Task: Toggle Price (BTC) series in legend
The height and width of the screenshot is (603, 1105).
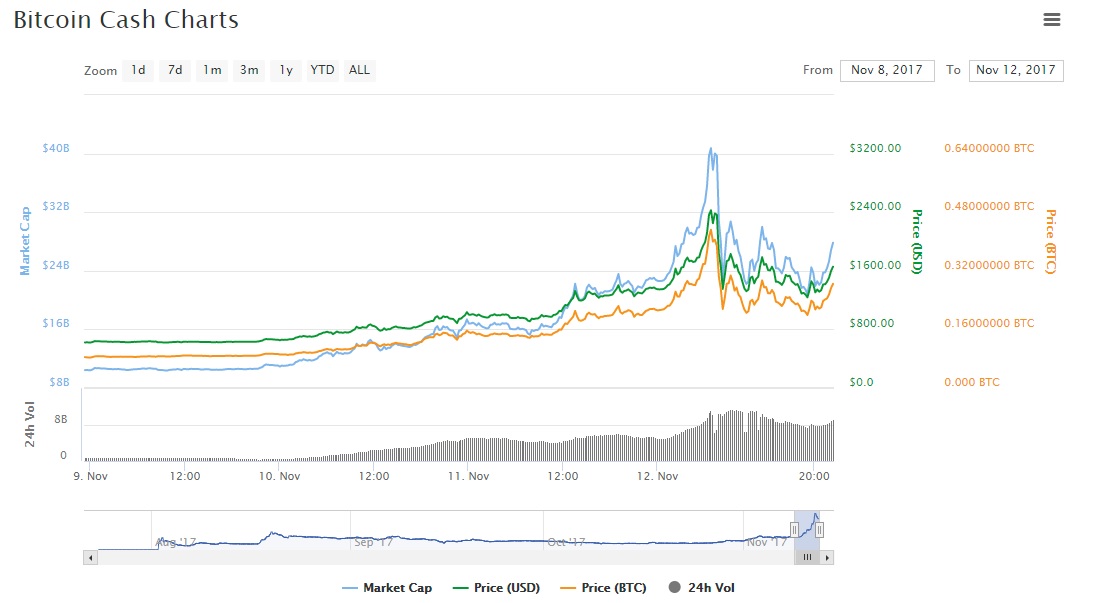Action: (603, 588)
